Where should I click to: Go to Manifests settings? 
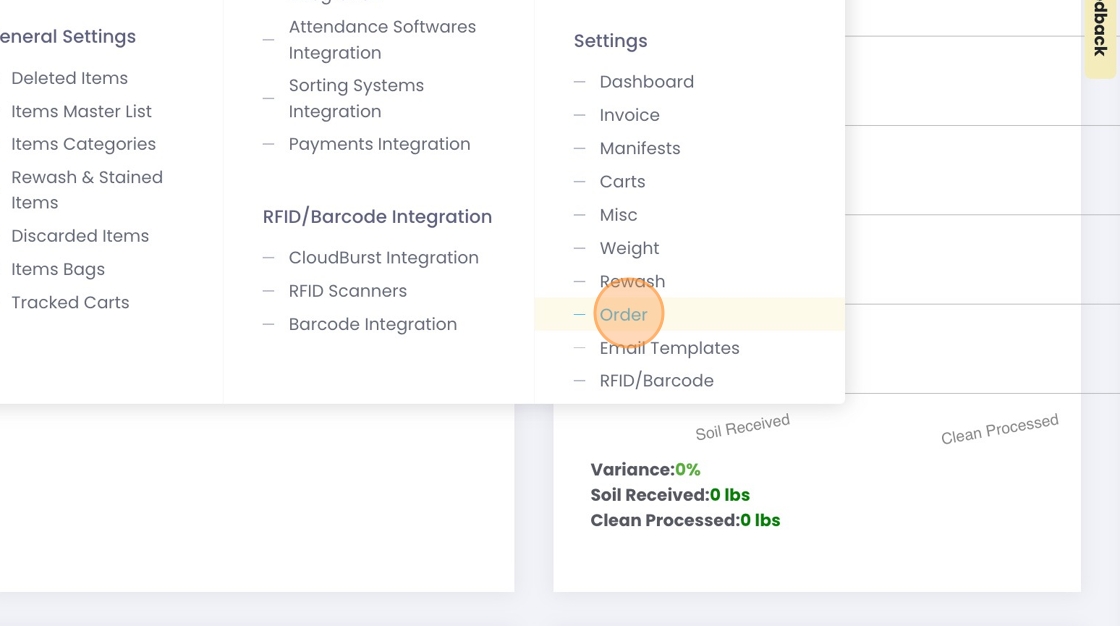pyautogui.click(x=639, y=148)
